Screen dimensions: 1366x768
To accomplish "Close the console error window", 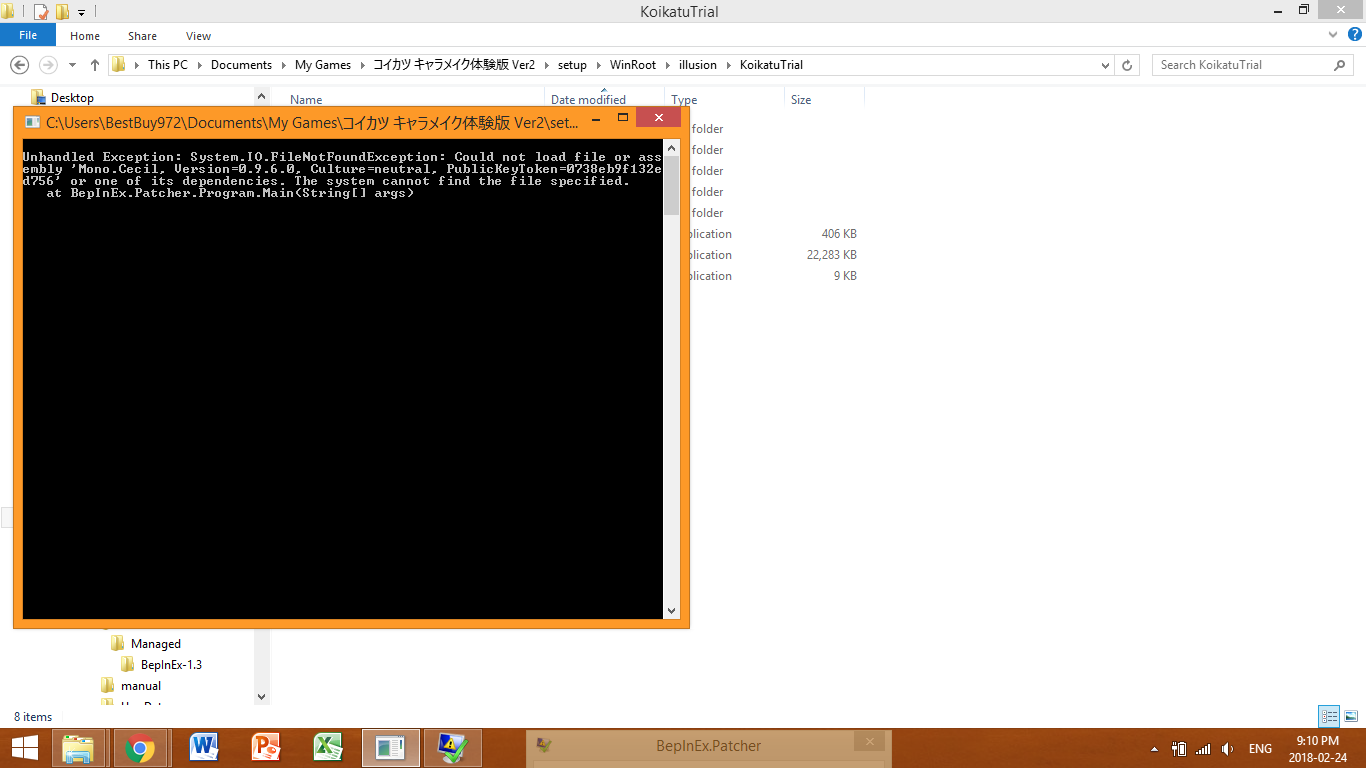I will click(658, 118).
